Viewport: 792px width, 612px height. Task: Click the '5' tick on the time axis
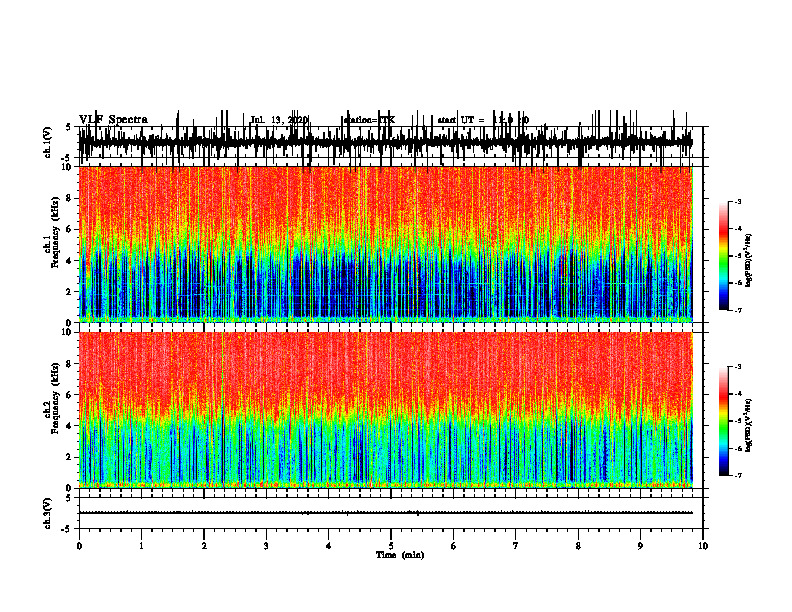pos(391,546)
